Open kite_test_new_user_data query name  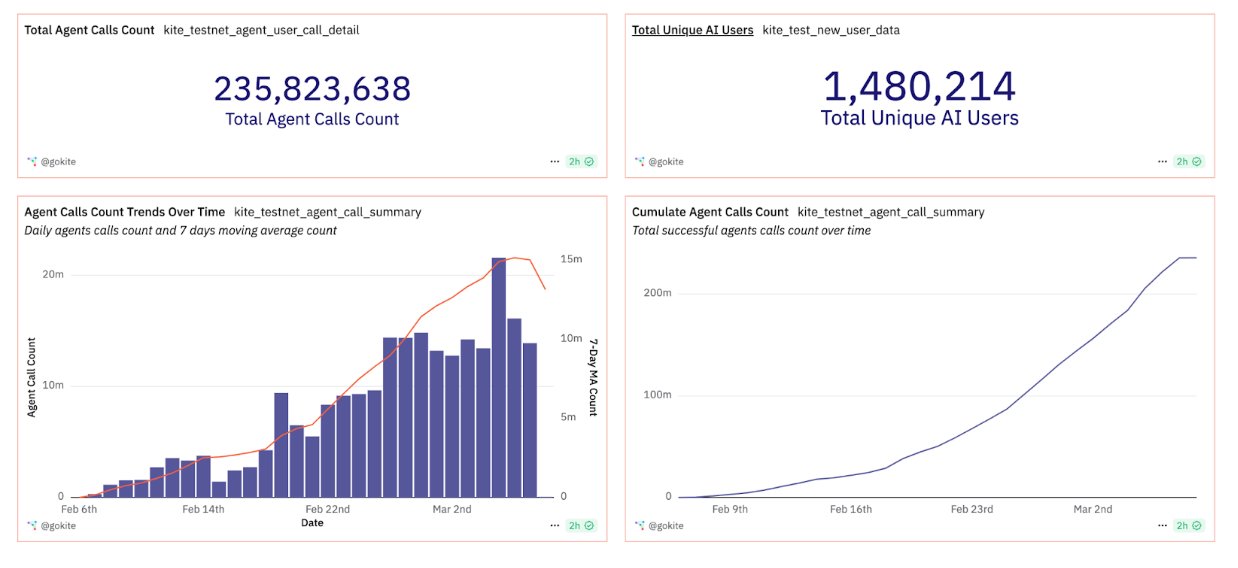pyautogui.click(x=830, y=30)
